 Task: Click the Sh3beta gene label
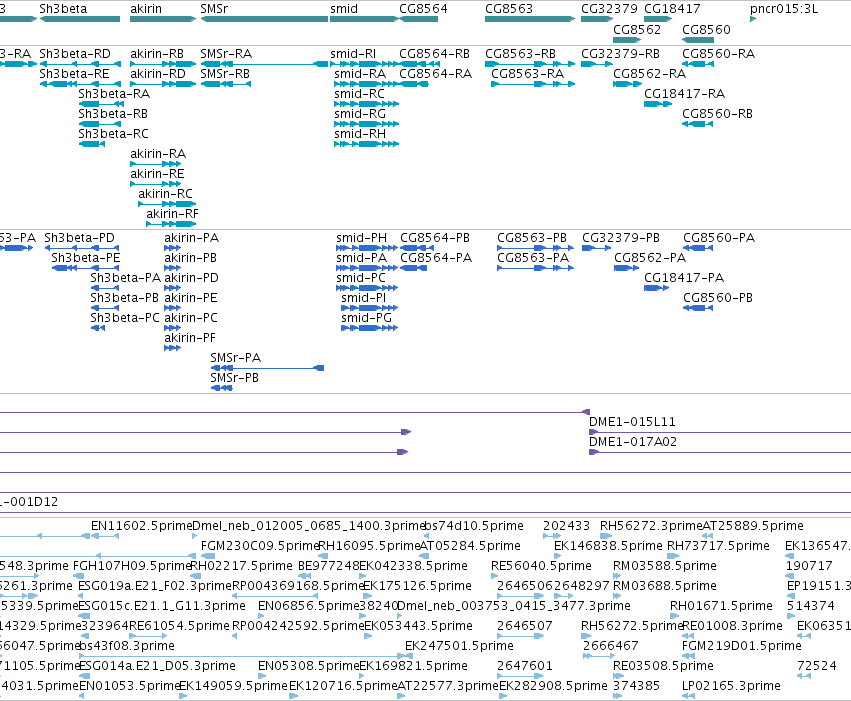(x=63, y=9)
